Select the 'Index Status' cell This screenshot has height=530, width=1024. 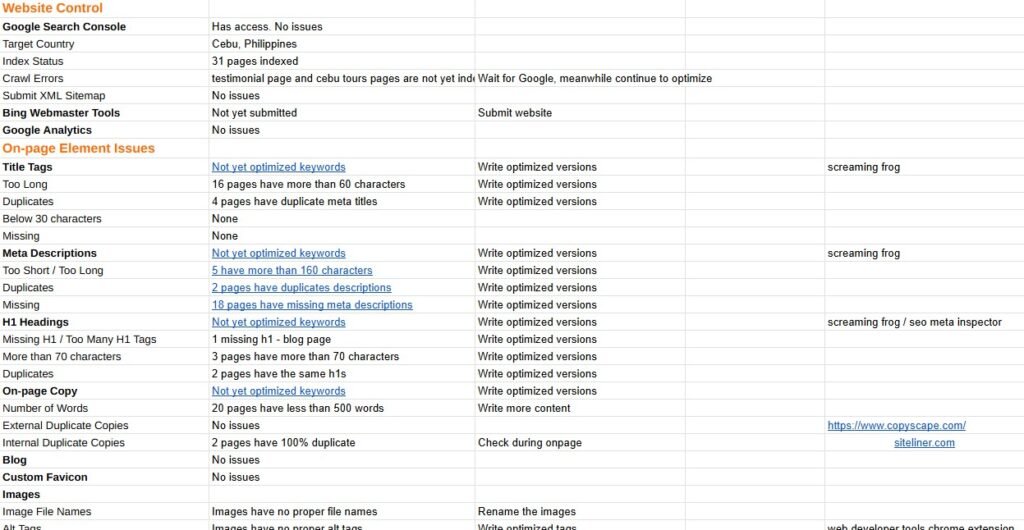click(104, 61)
